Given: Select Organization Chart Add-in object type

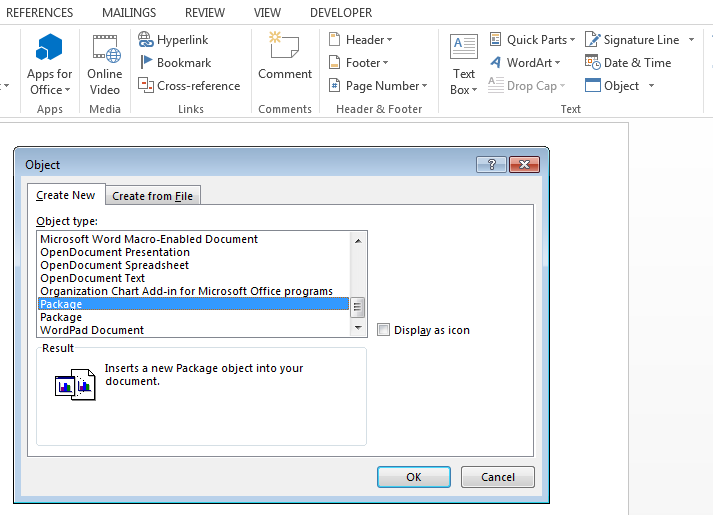Looking at the screenshot, I should coord(194,291).
